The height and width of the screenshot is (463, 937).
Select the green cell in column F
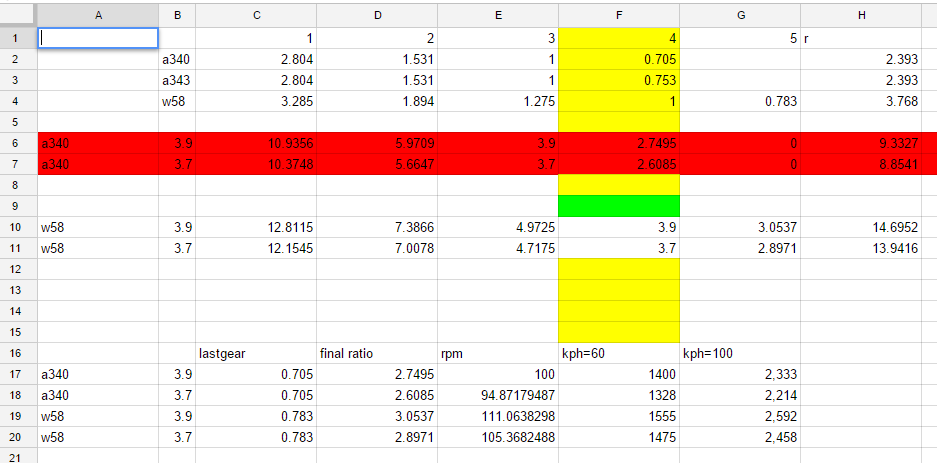pos(618,206)
